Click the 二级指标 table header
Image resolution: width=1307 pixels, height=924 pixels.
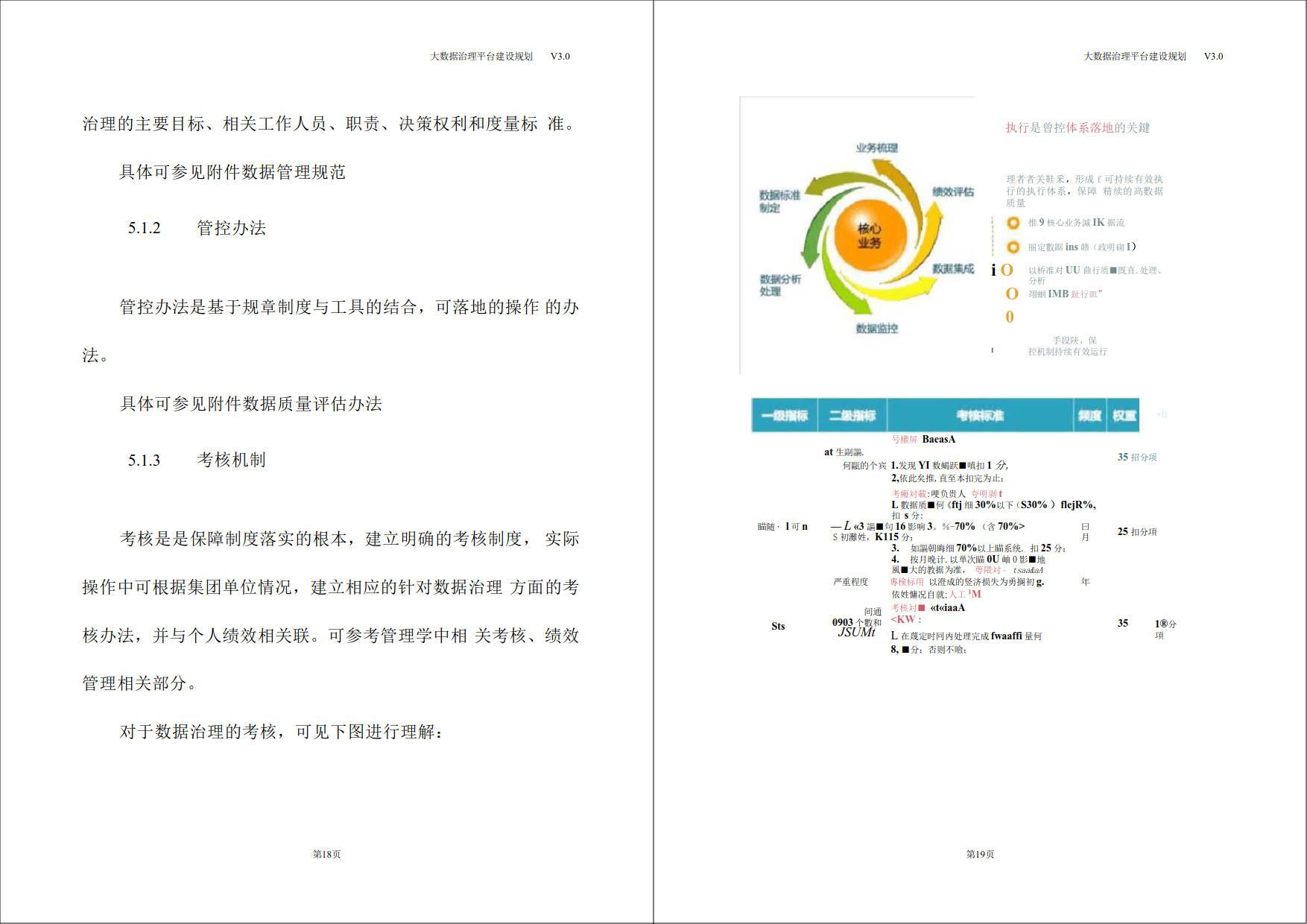coord(852,415)
